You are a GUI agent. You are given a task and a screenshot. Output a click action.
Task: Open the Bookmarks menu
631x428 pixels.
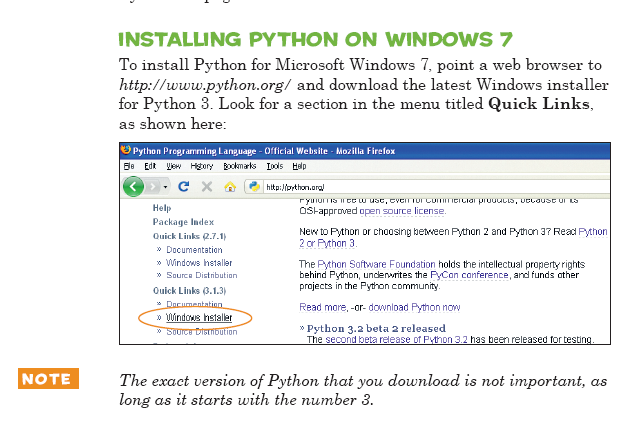[240, 166]
